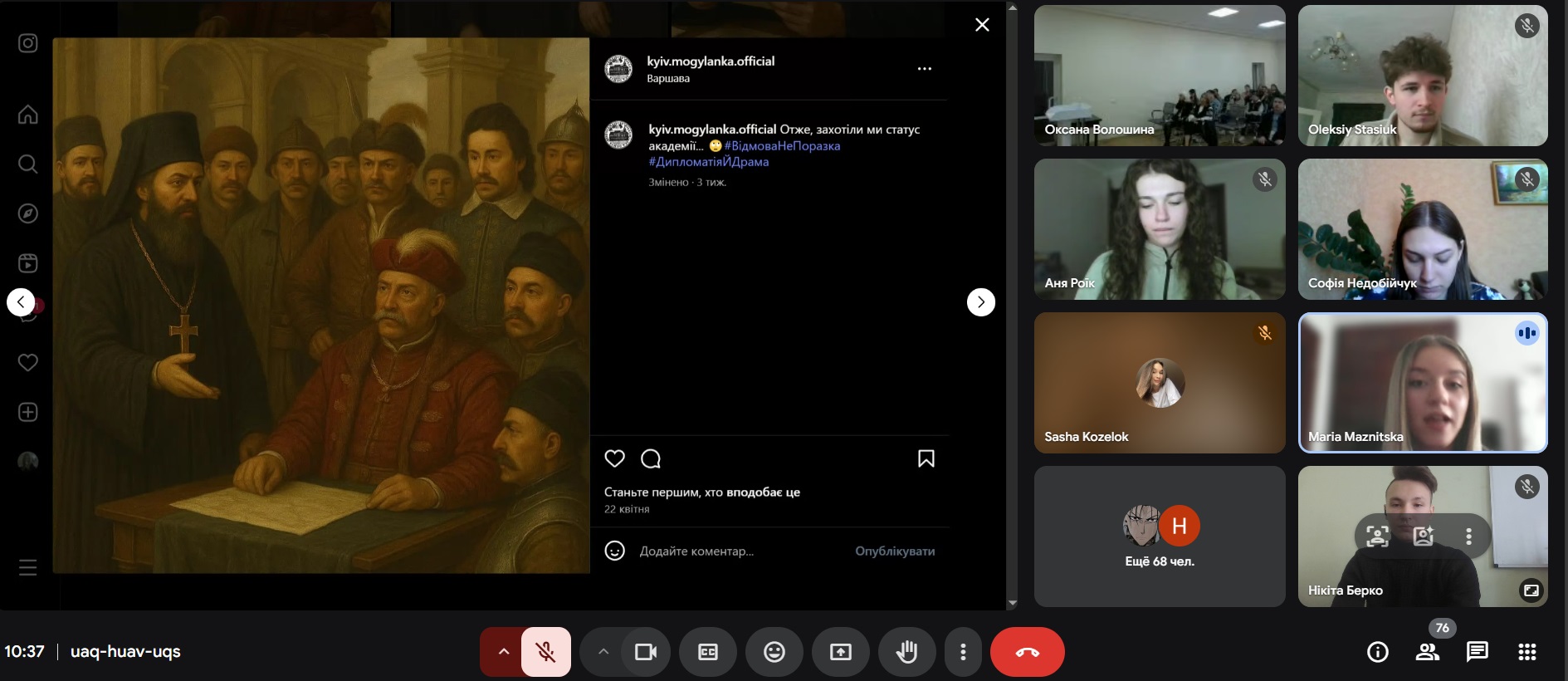
Task: Open the people panel showing 76
Action: pos(1428,652)
